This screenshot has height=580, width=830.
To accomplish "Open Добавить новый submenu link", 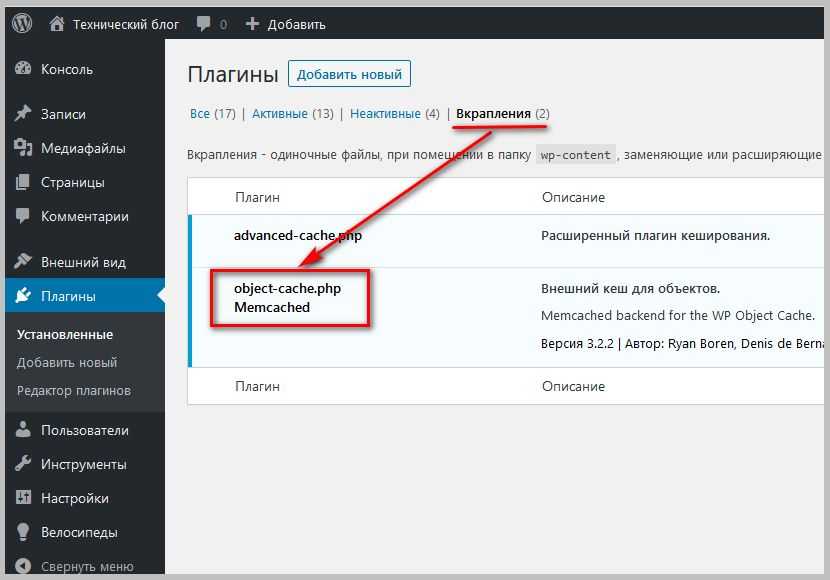I will [67, 362].
